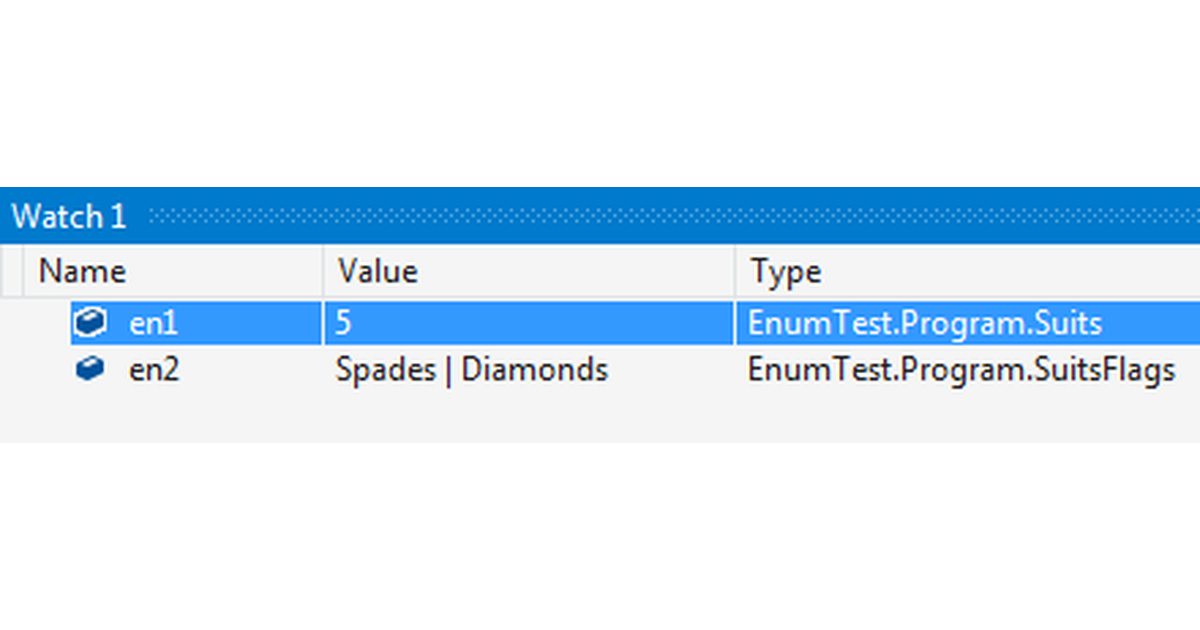The height and width of the screenshot is (630, 1200).
Task: Click the divider between Name and Value columns
Action: (322, 271)
